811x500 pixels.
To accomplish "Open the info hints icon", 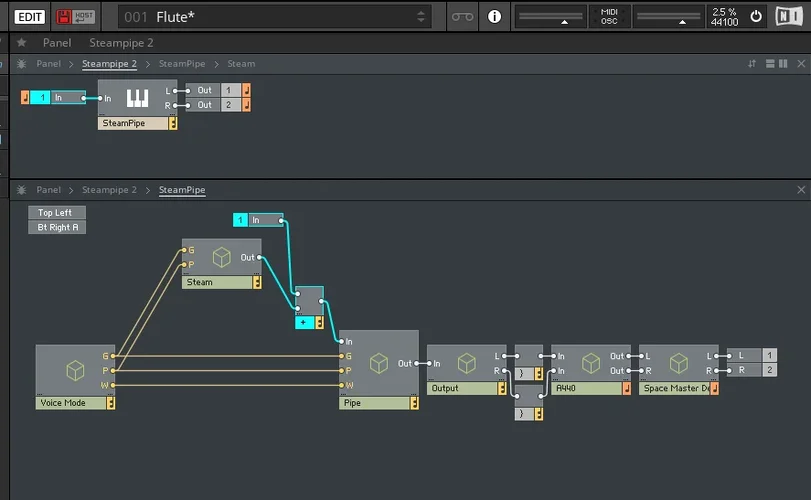I will coord(494,16).
